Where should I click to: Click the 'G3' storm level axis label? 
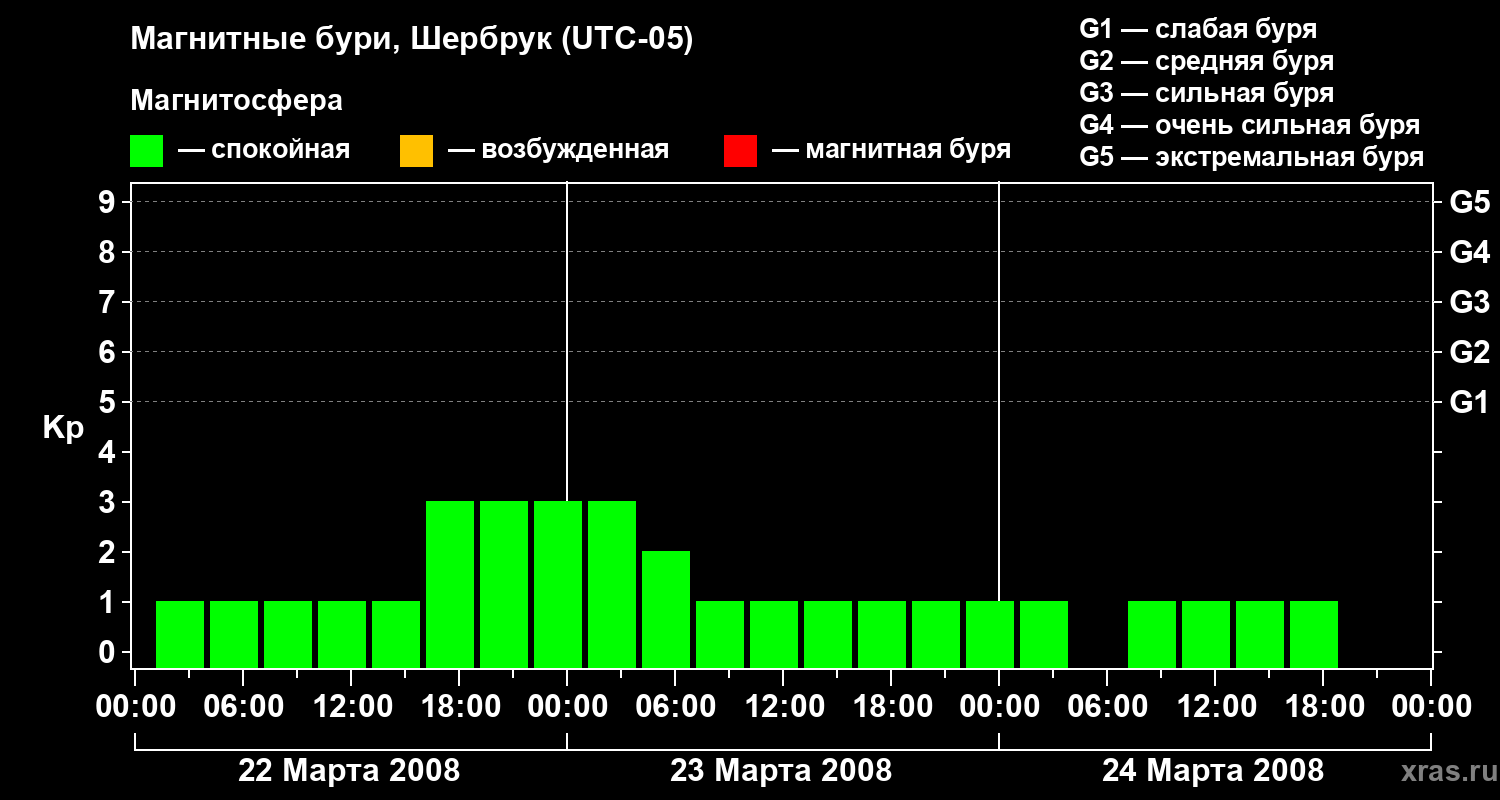[1469, 302]
